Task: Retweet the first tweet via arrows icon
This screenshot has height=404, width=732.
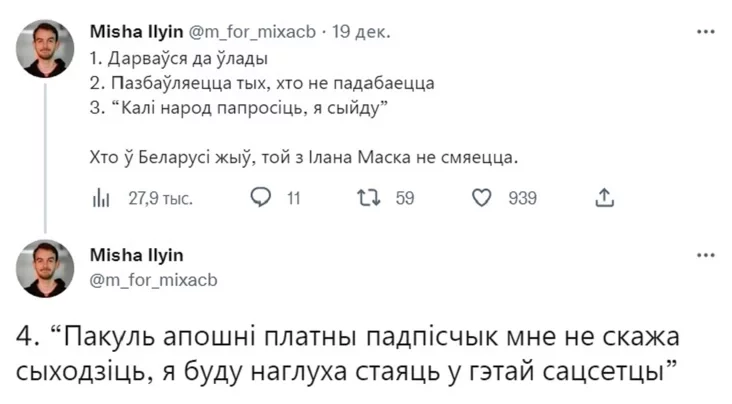Action: click(x=369, y=198)
